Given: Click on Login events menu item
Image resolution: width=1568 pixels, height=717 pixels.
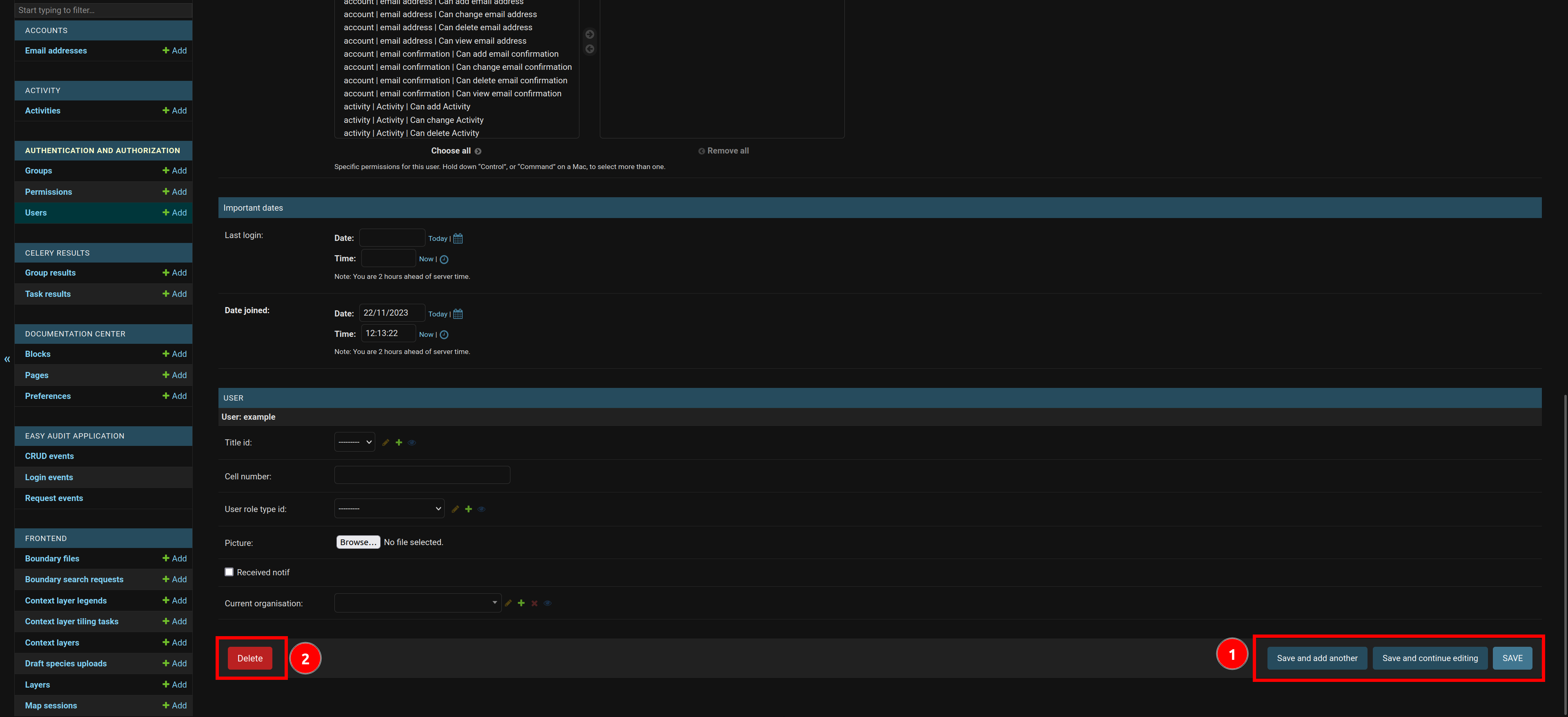Looking at the screenshot, I should click(49, 477).
